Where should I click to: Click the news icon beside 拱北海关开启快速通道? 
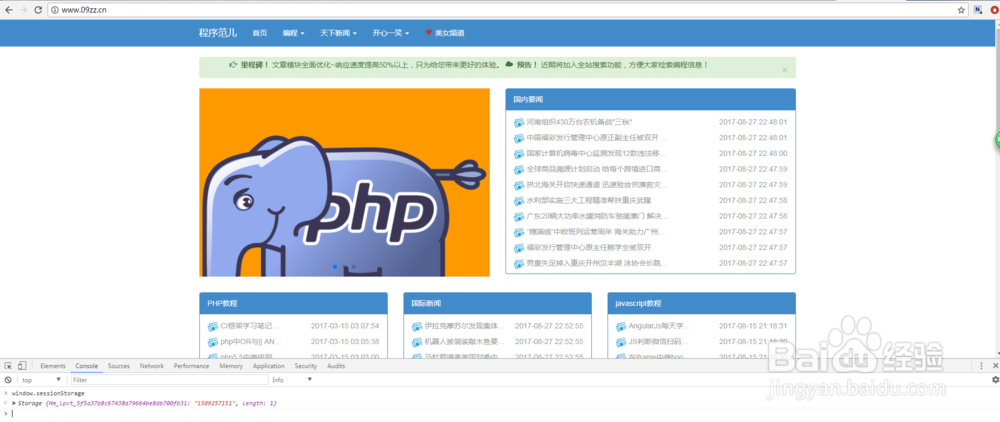tap(518, 185)
